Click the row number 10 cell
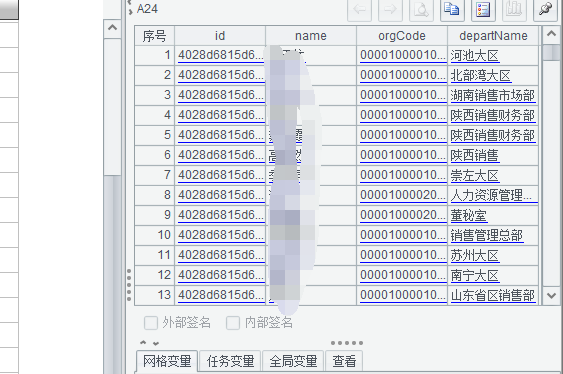Image resolution: width=563 pixels, height=374 pixels. coord(155,235)
